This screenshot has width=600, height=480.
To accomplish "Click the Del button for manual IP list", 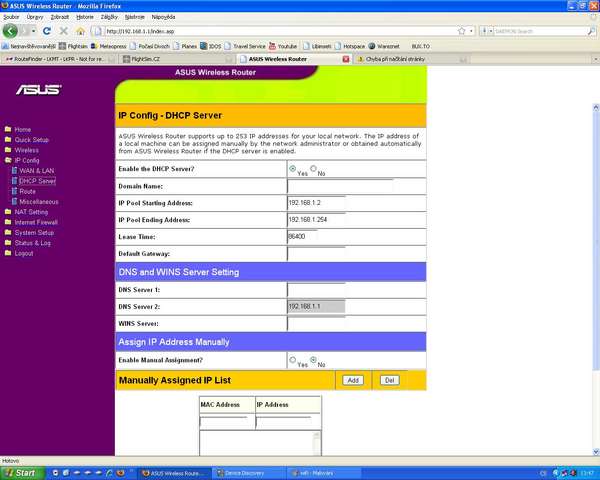I will point(390,380).
